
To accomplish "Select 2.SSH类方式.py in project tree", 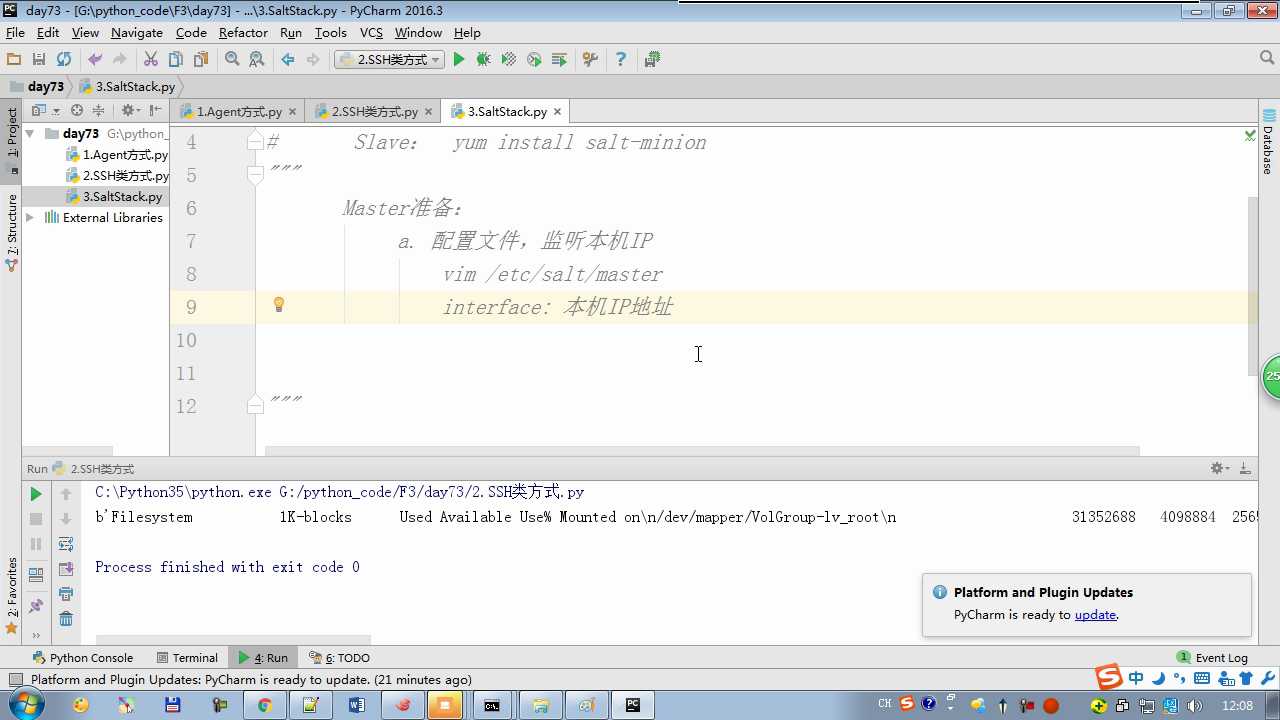I will (117, 176).
